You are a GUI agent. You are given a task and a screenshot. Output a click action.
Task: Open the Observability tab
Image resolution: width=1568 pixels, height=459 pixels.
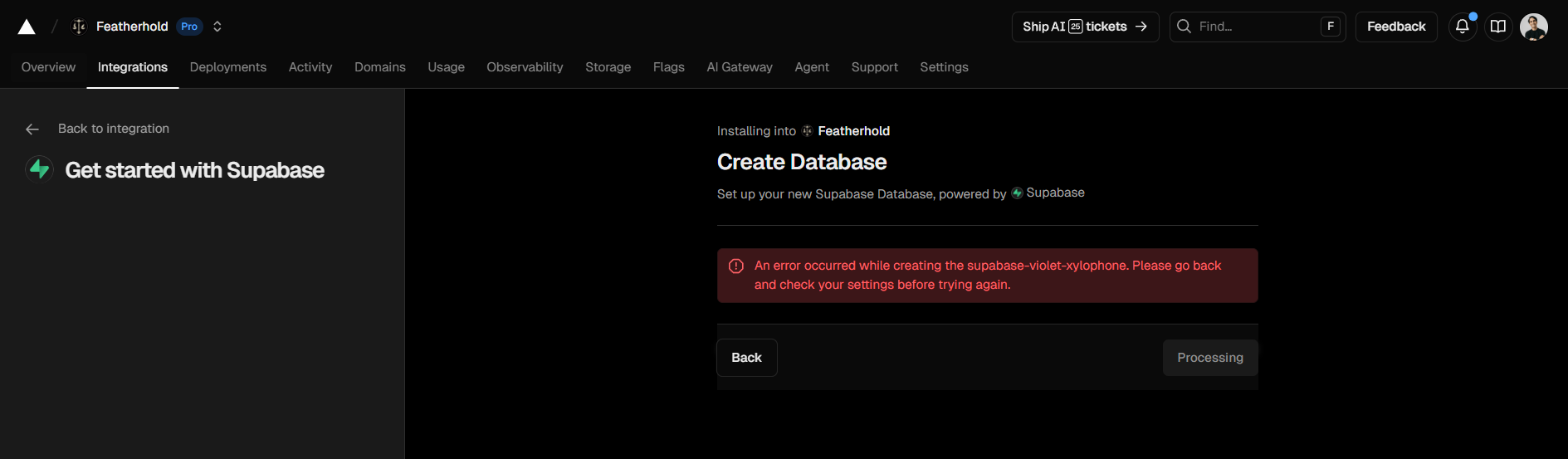click(525, 67)
